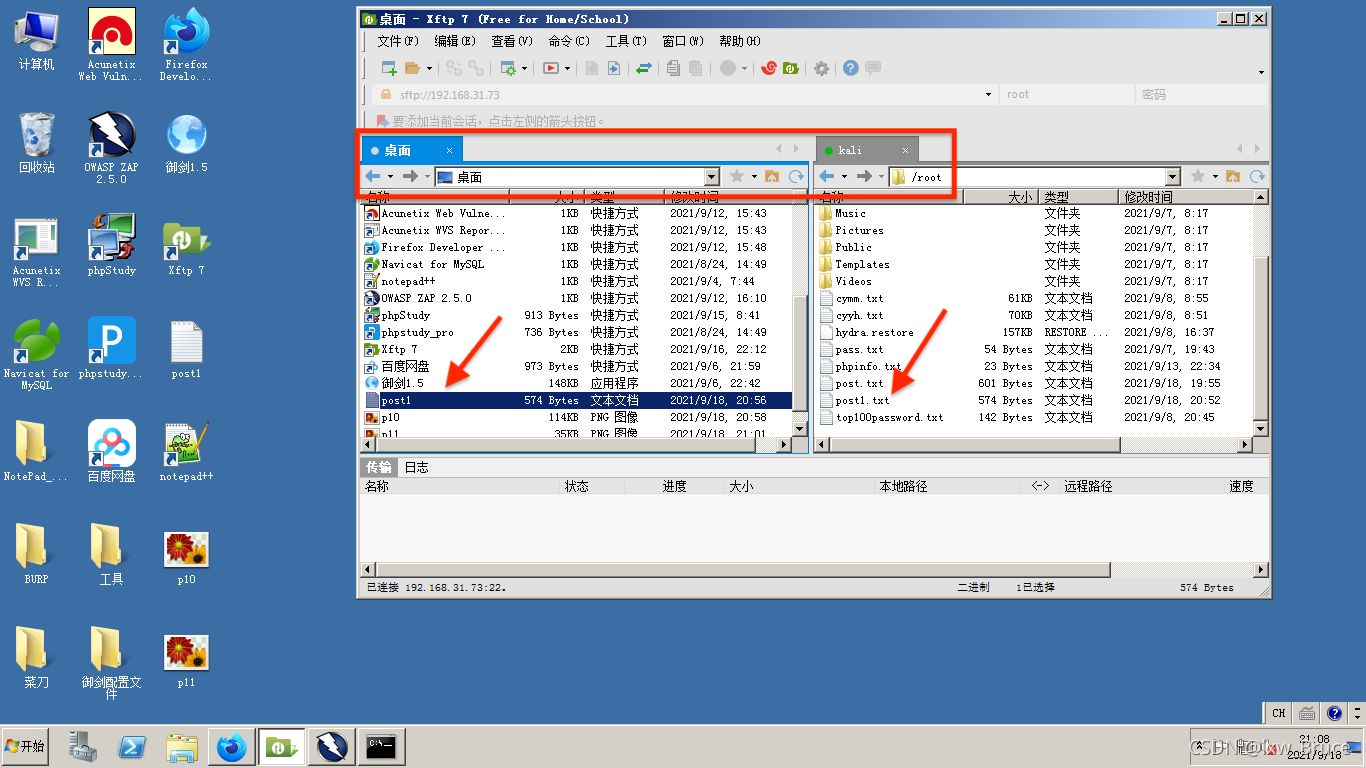Click the green Xftp toolbar icon
Screen dimensions: 1366x768
[x=790, y=68]
